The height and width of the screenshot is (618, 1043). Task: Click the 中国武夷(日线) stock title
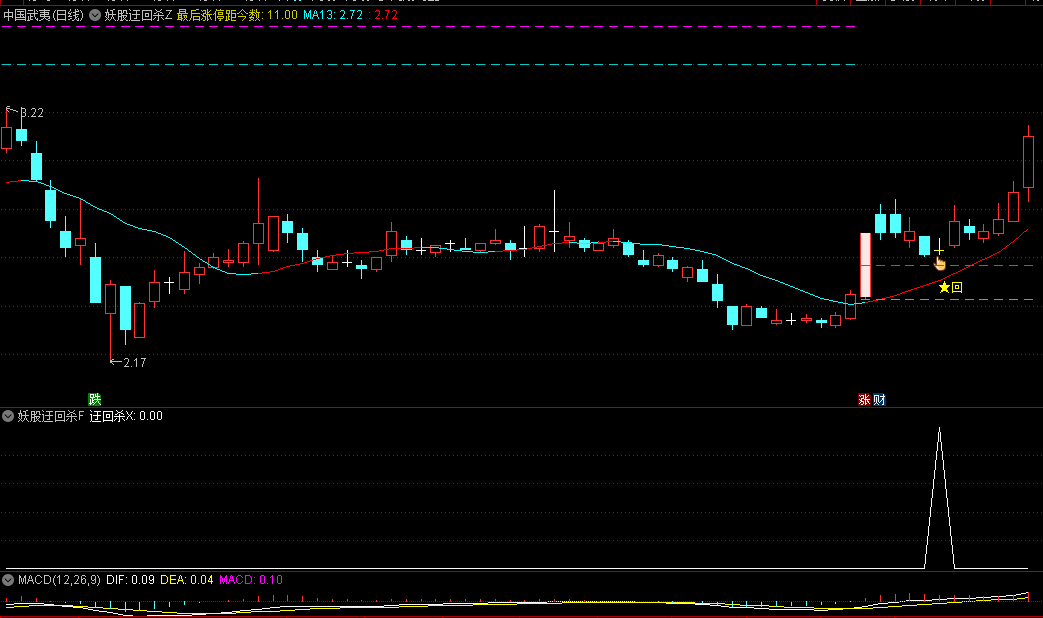pos(44,15)
